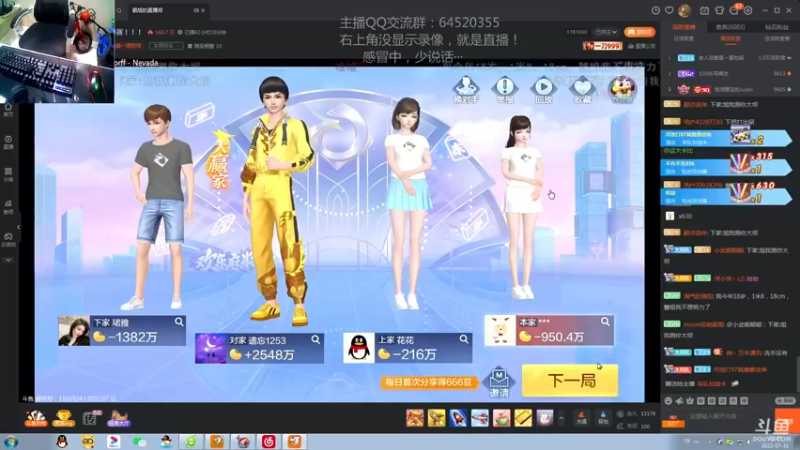Send the gold bar gift icon
Image resolution: width=800 pixels, height=450 pixels.
(x=523, y=418)
